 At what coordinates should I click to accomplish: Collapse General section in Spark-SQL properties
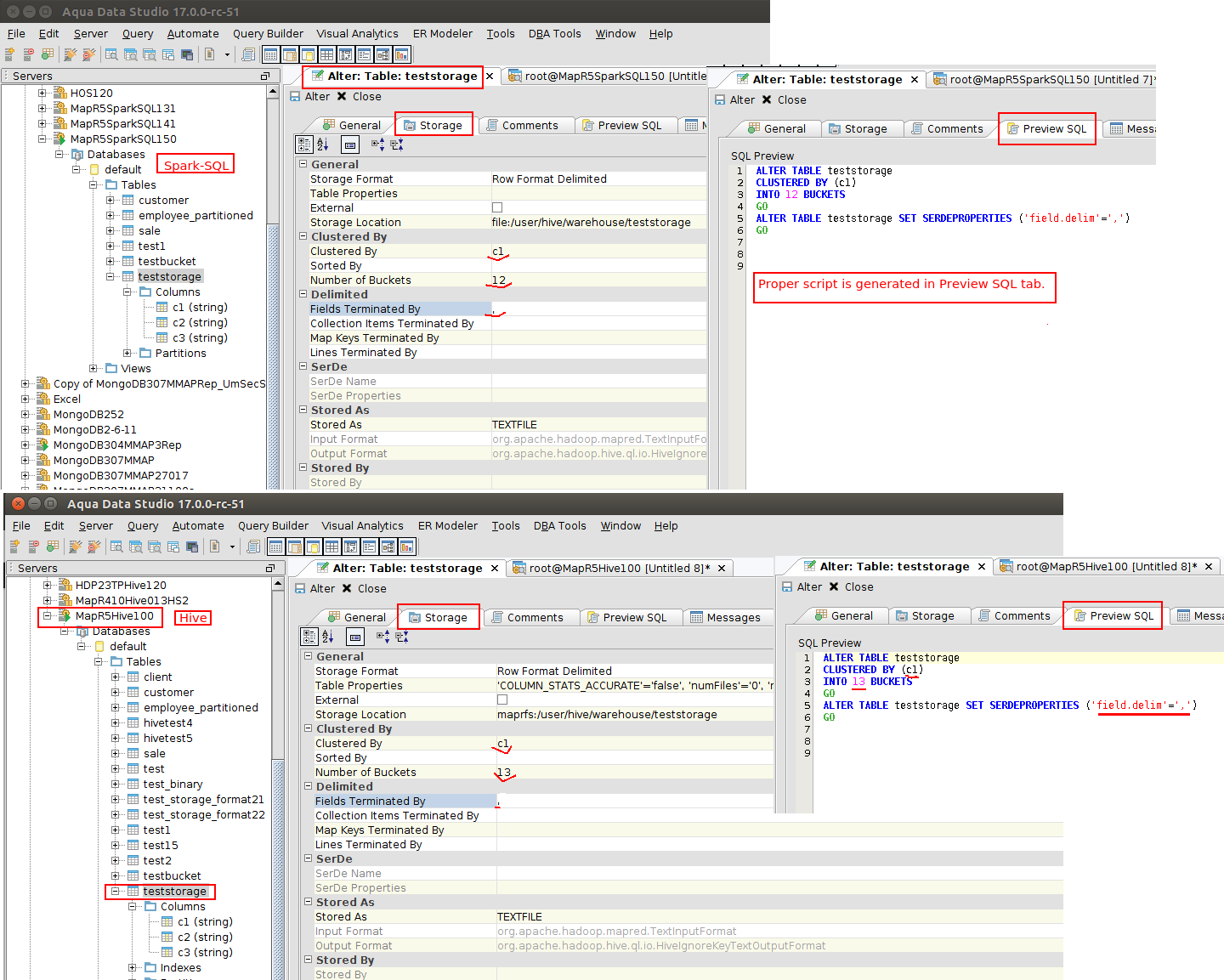pos(303,164)
